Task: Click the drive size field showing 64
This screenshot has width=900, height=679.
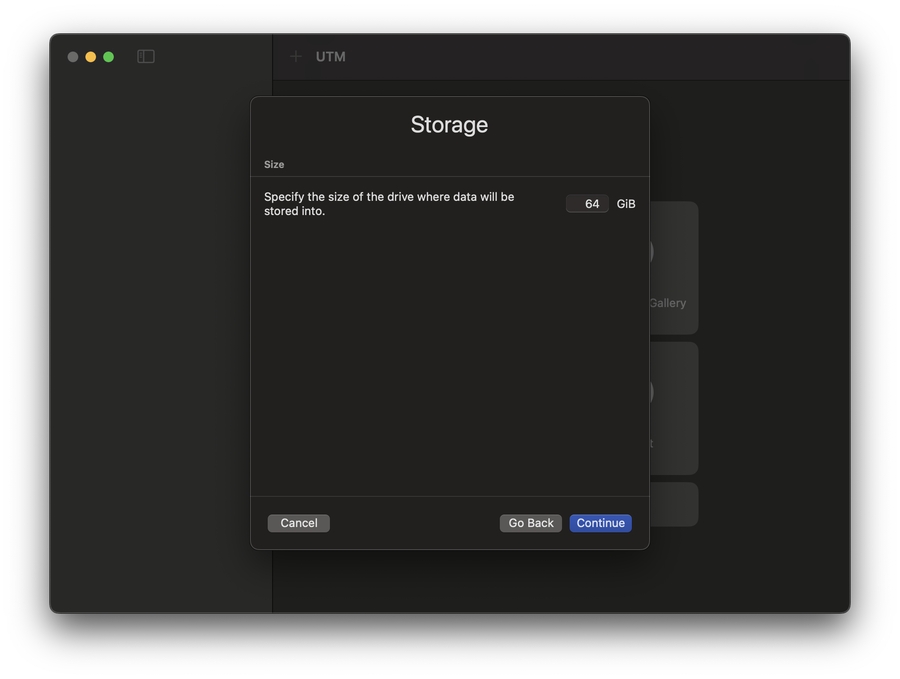Action: [x=587, y=204]
